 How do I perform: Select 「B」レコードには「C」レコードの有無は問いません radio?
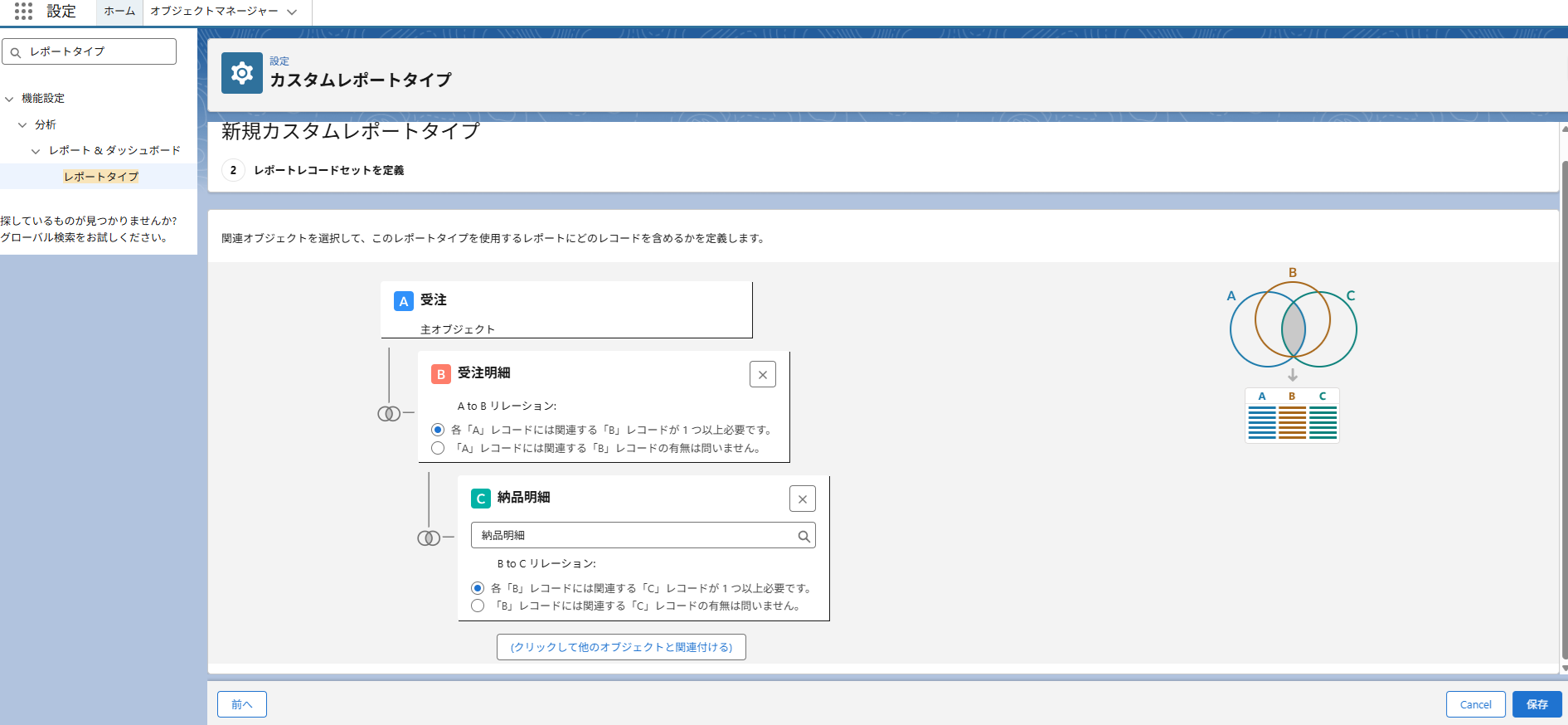478,606
